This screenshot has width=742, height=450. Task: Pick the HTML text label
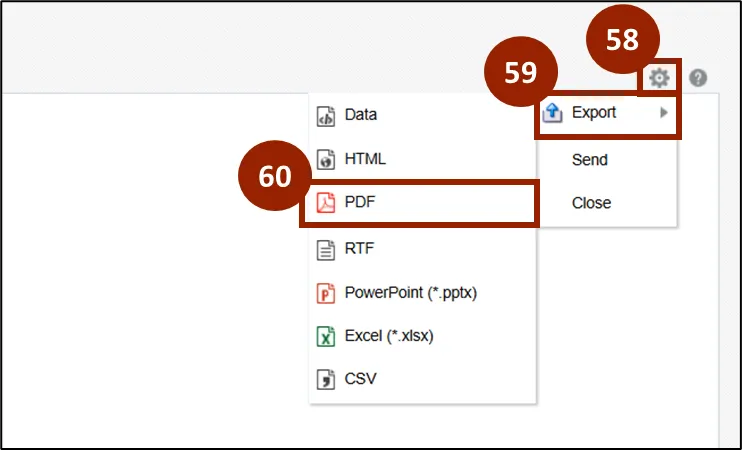(x=365, y=159)
